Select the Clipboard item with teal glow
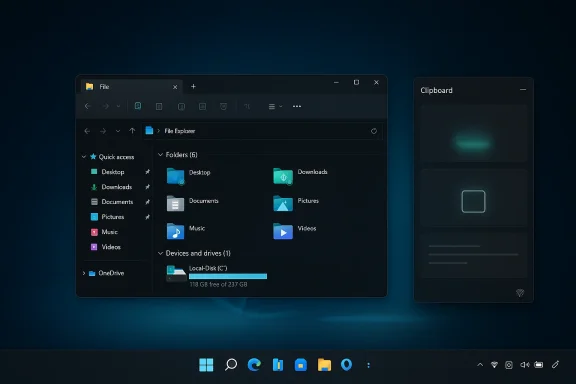The height and width of the screenshot is (384, 576). pyautogui.click(x=474, y=133)
